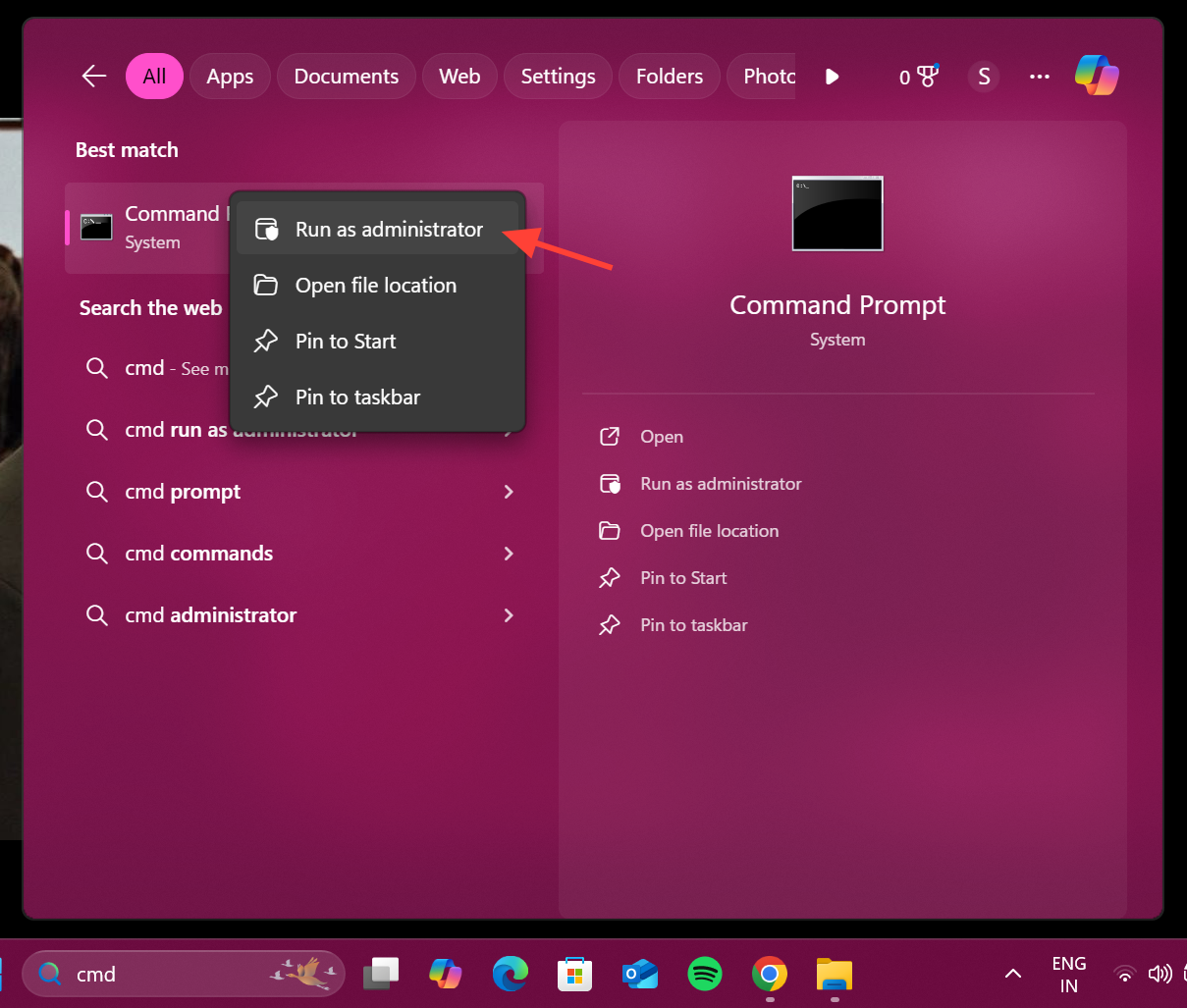
Task: Click Open in the Command Prompt details pane
Action: click(x=661, y=437)
